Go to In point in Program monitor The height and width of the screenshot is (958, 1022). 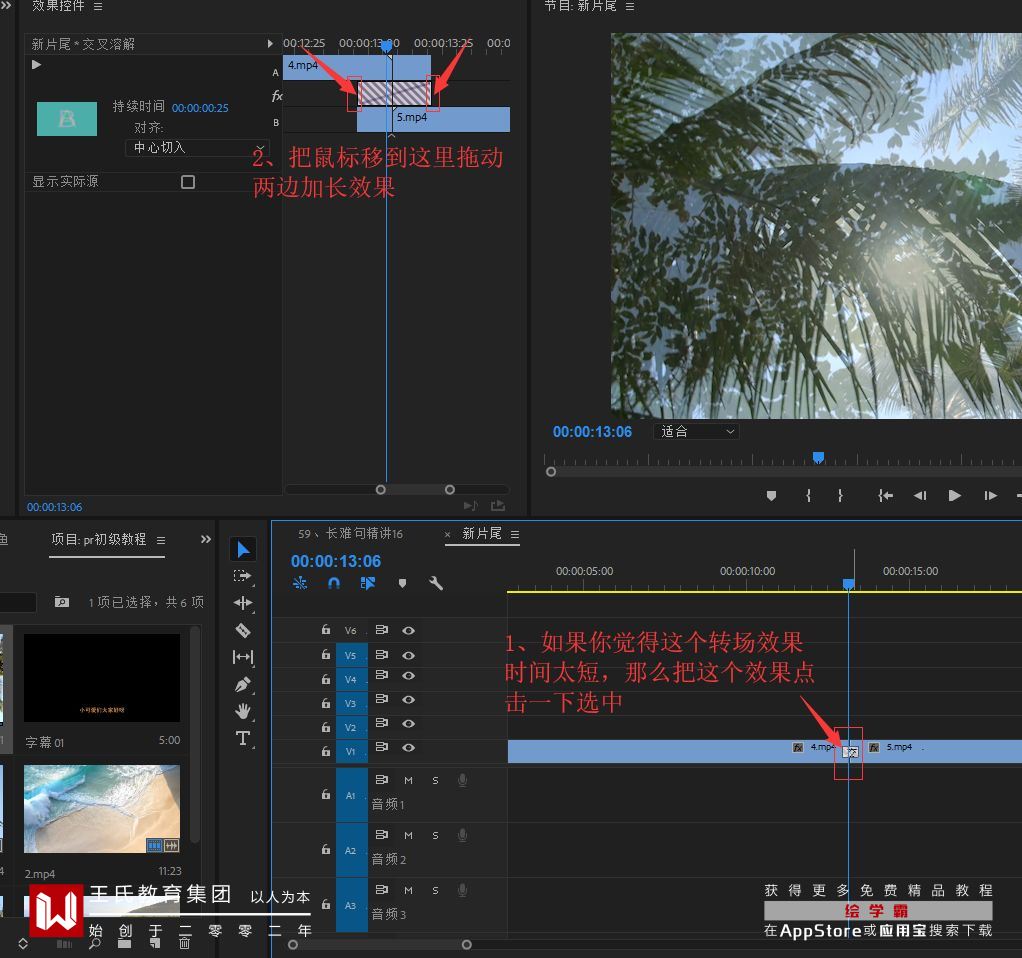[885, 496]
